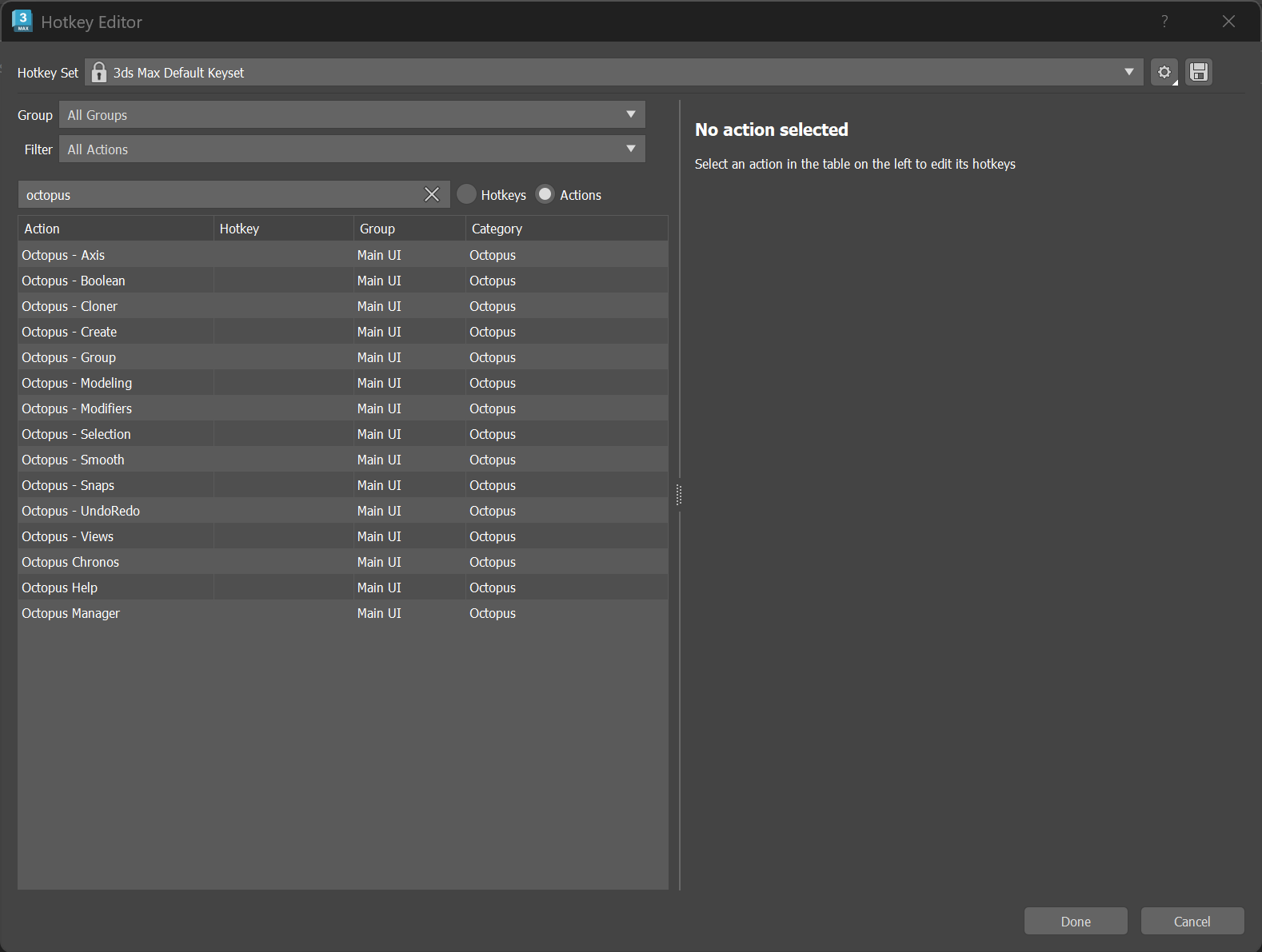Viewport: 1262px width, 952px height.
Task: Close the Hotkey Editor window
Action: [x=1228, y=22]
